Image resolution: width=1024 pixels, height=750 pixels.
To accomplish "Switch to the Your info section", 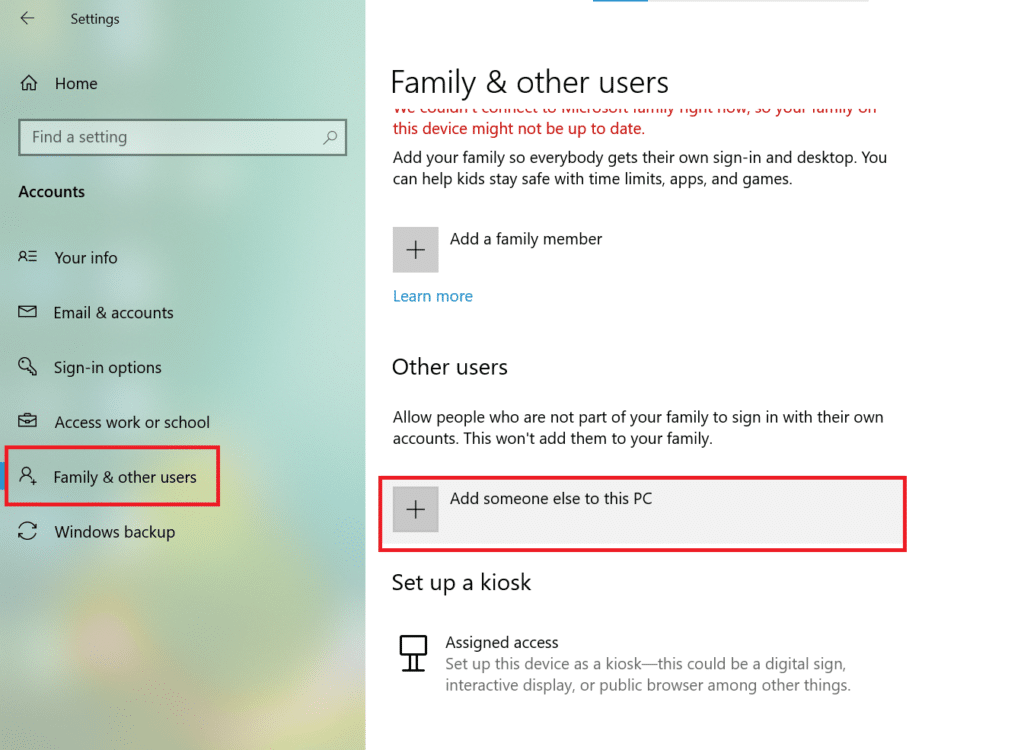I will (x=86, y=257).
